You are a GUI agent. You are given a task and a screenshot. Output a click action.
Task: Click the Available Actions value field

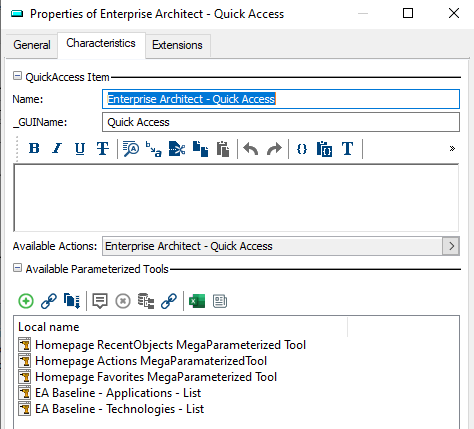[272, 246]
